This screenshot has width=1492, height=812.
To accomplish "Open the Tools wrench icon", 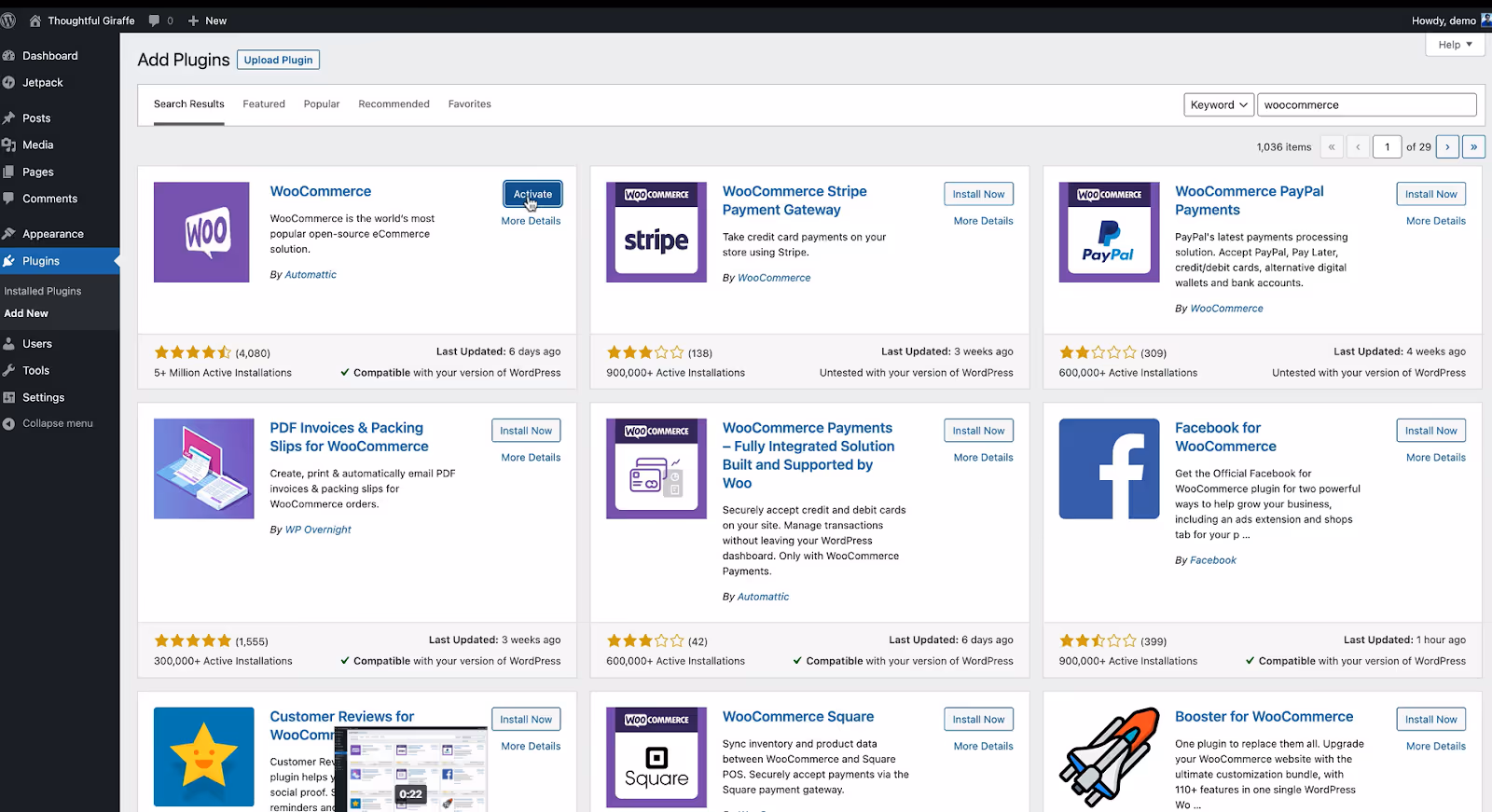I will pos(9,371).
